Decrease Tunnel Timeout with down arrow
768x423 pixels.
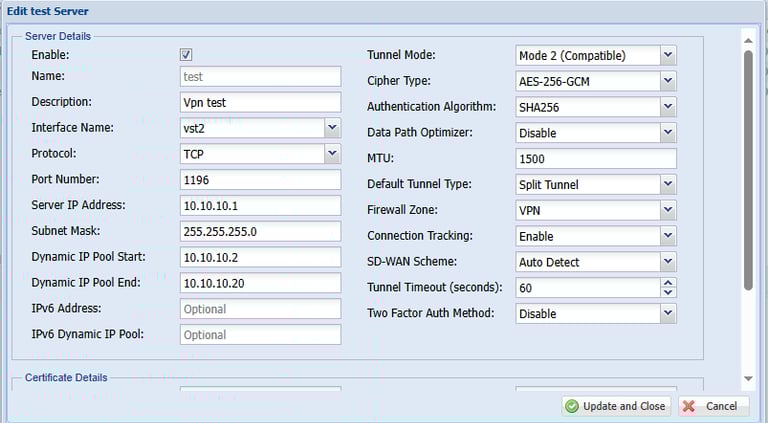coord(668,293)
